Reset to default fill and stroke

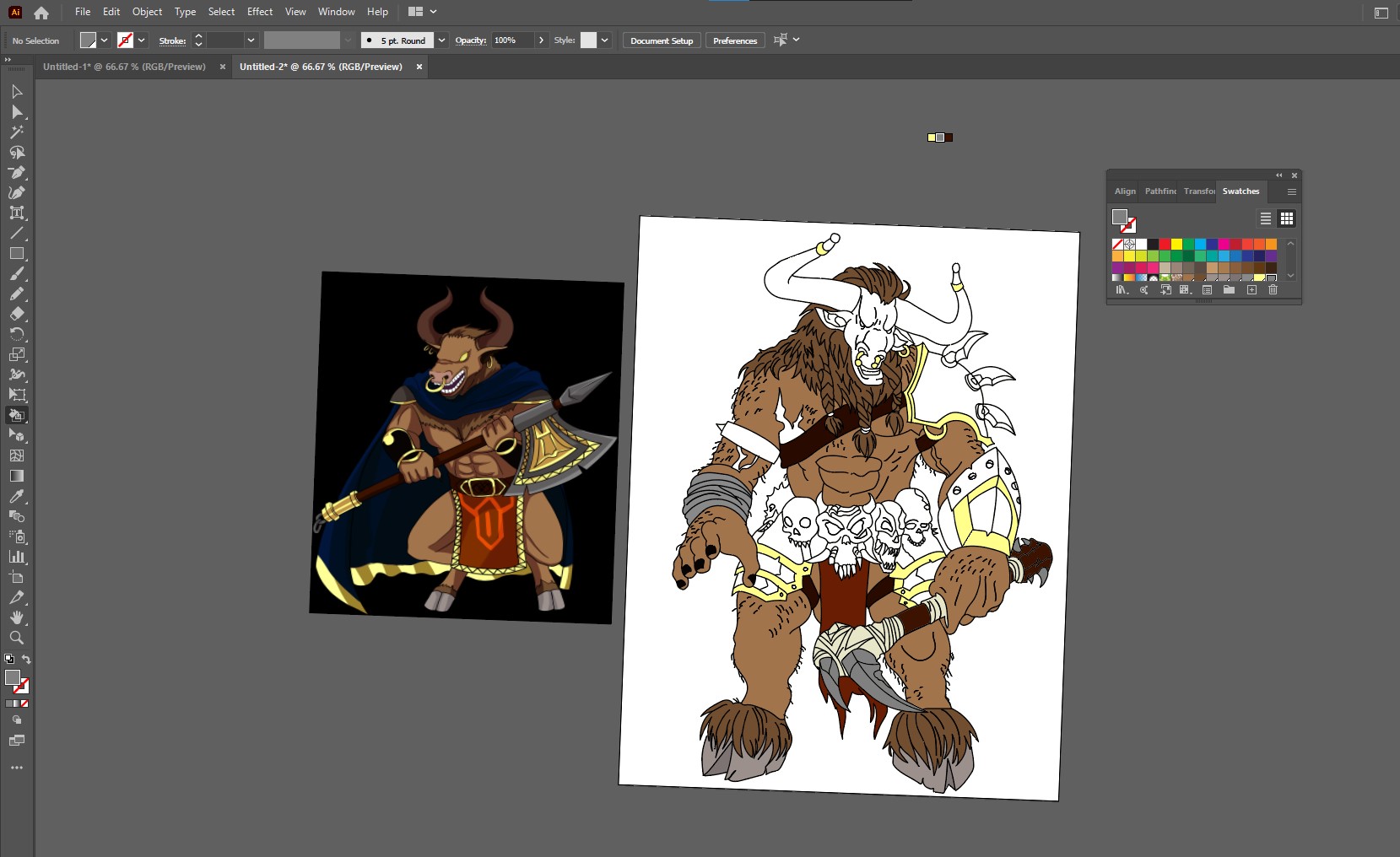pos(9,660)
